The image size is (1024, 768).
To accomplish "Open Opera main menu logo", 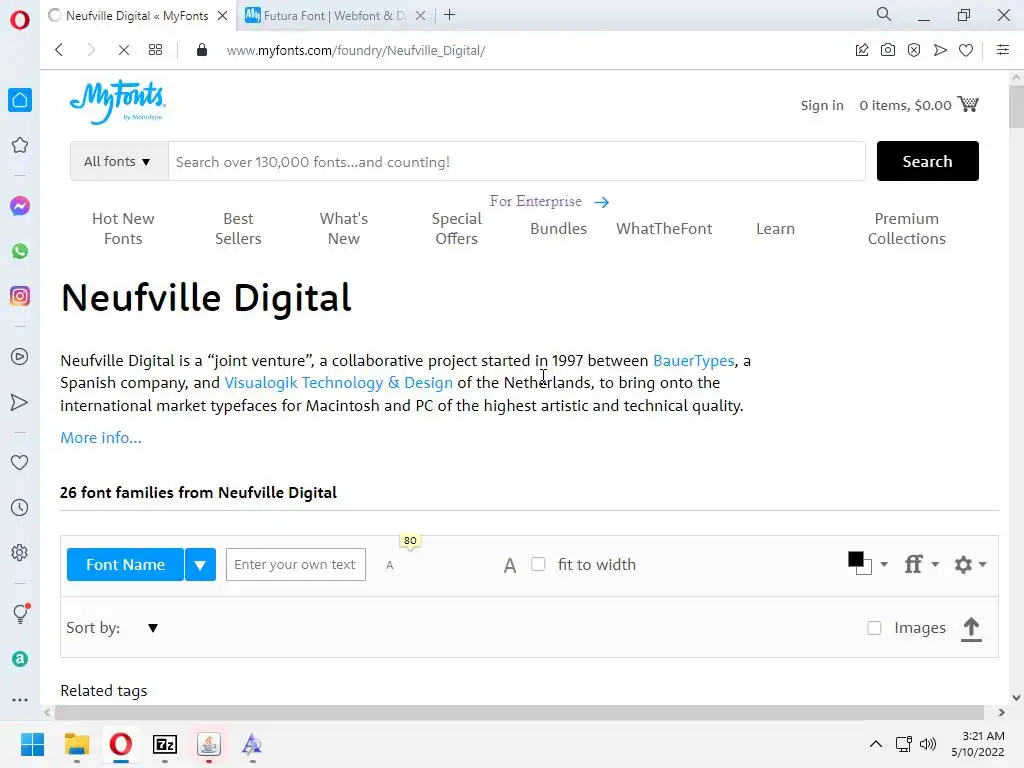I will [20, 20].
